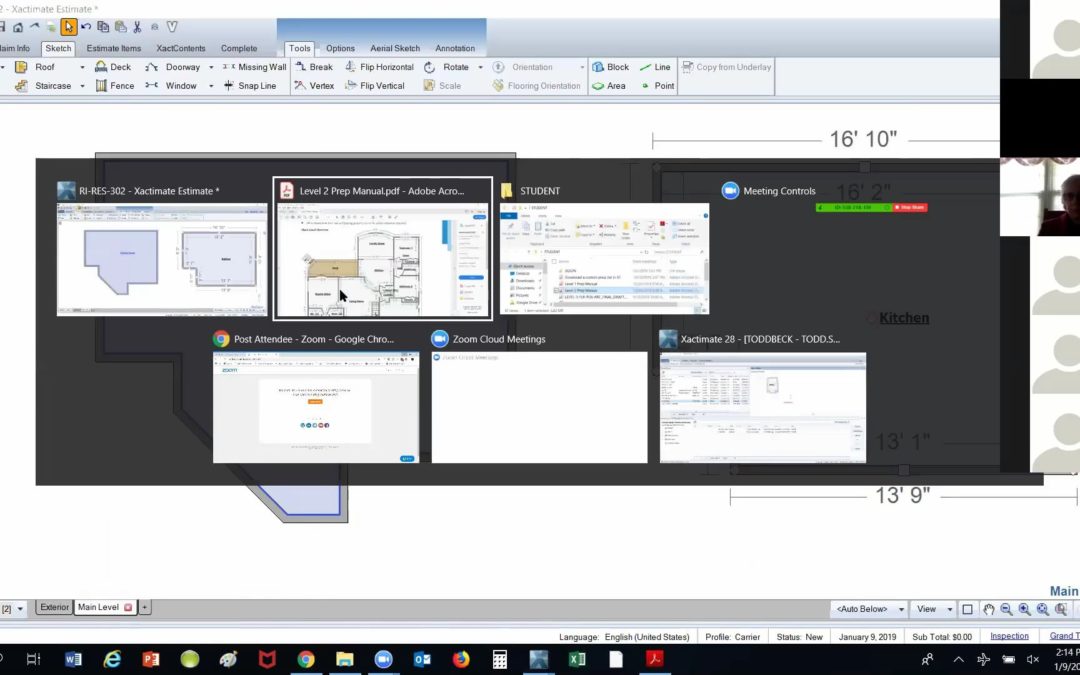The image size is (1080, 675).
Task: Choose the Vertex tool
Action: tap(314, 85)
